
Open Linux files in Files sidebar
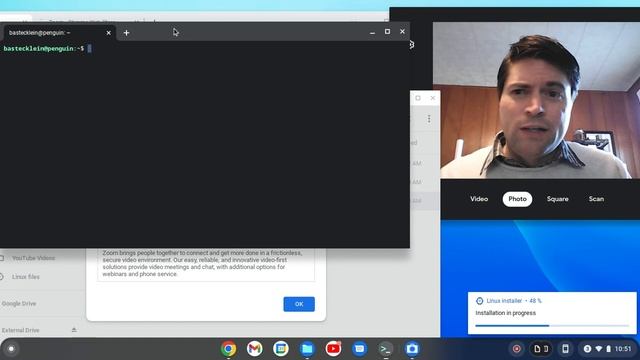(26, 277)
